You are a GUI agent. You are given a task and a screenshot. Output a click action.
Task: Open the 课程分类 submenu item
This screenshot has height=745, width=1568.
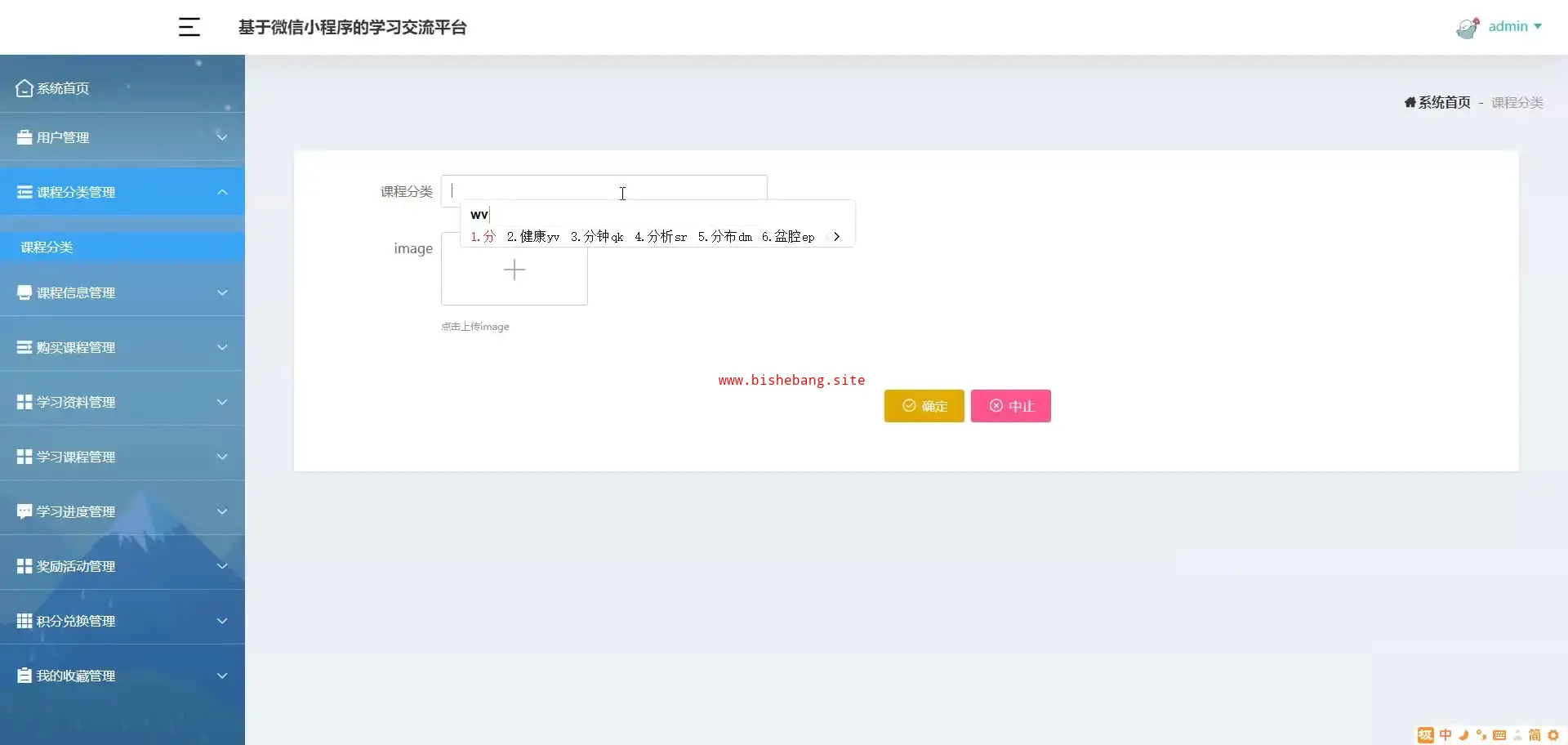coord(122,247)
